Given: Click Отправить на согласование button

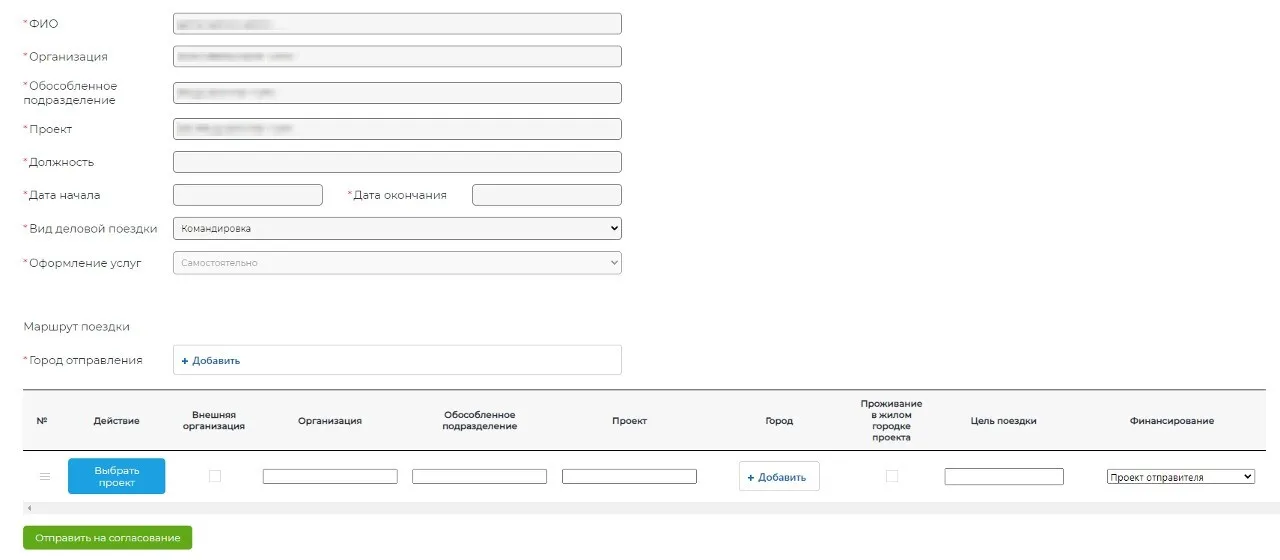Looking at the screenshot, I should point(108,538).
